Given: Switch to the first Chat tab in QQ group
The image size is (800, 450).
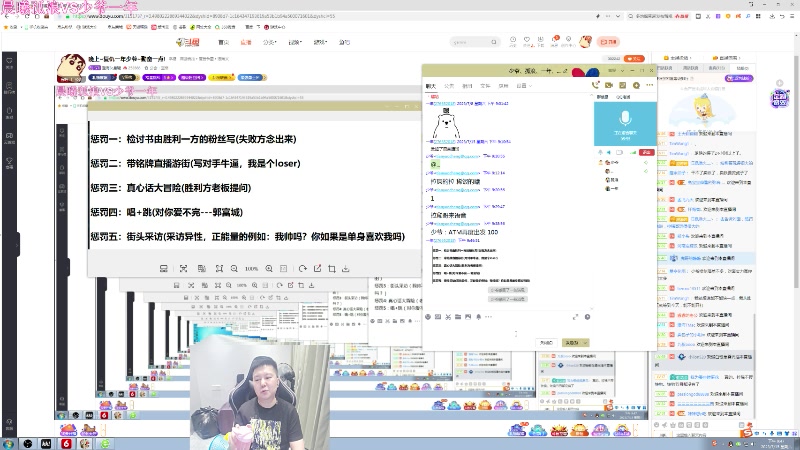Looking at the screenshot, I should coord(431,86).
